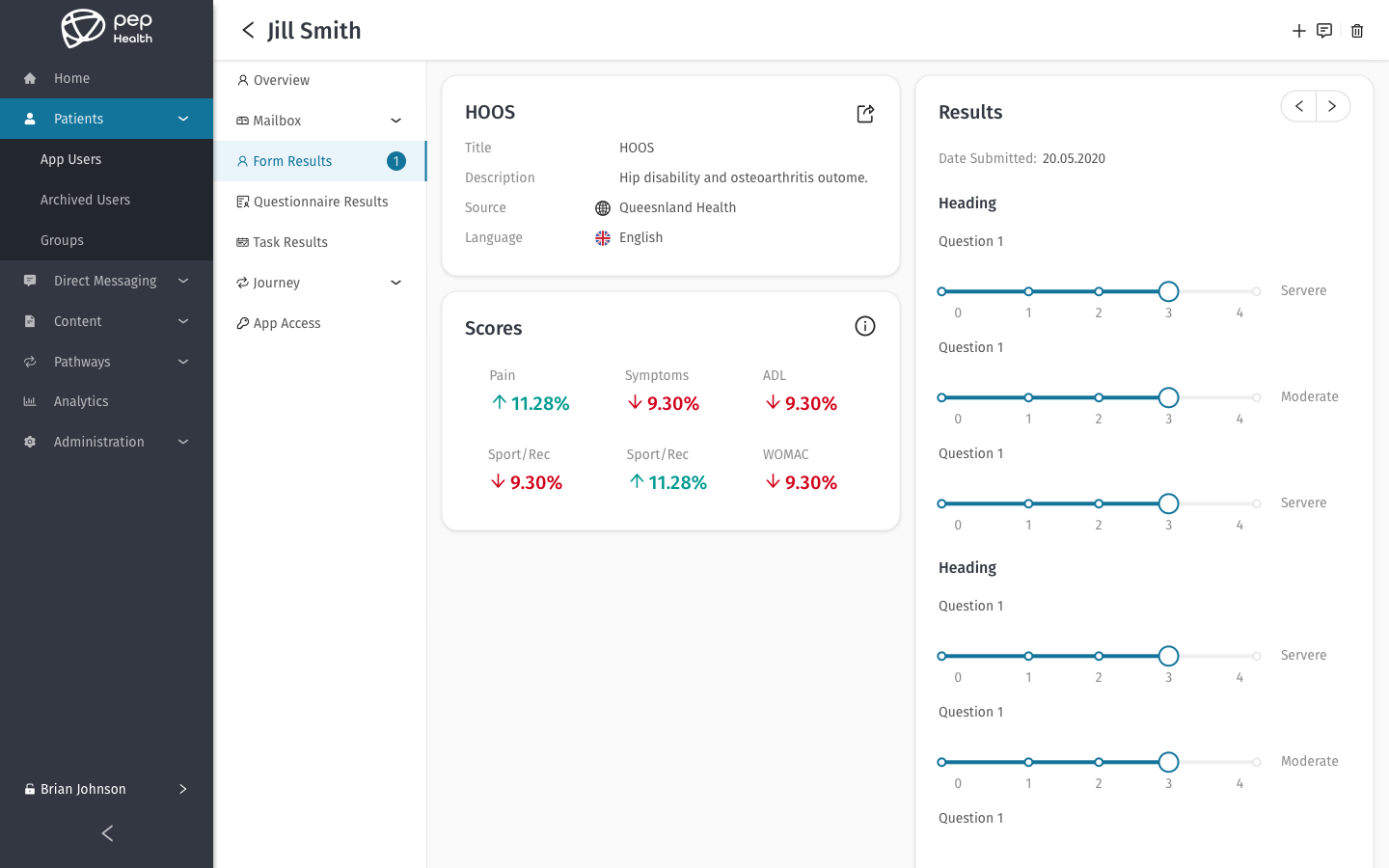
Task: Open the Overview tab
Action: [320, 80]
